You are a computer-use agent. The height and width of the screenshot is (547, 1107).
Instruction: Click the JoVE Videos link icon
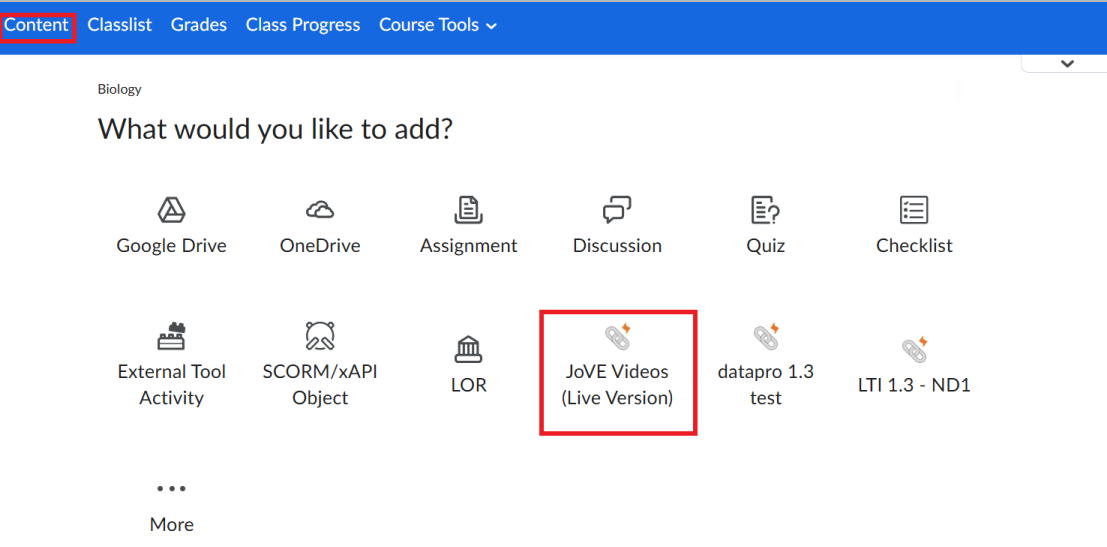tap(618, 337)
